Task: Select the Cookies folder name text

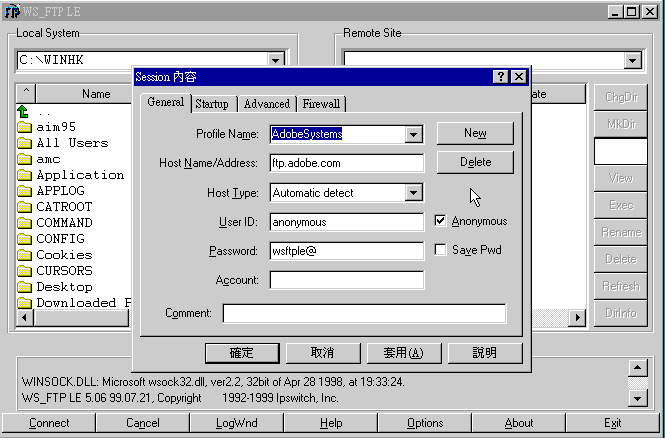Action: coord(64,255)
